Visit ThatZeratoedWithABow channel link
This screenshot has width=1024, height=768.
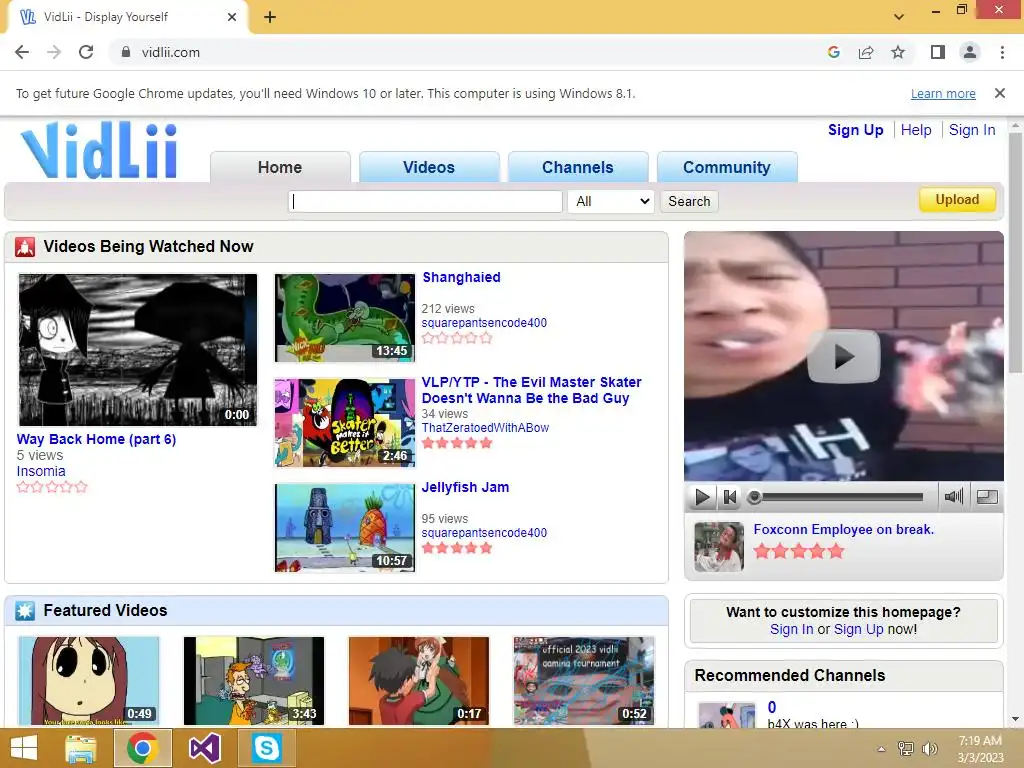click(485, 428)
